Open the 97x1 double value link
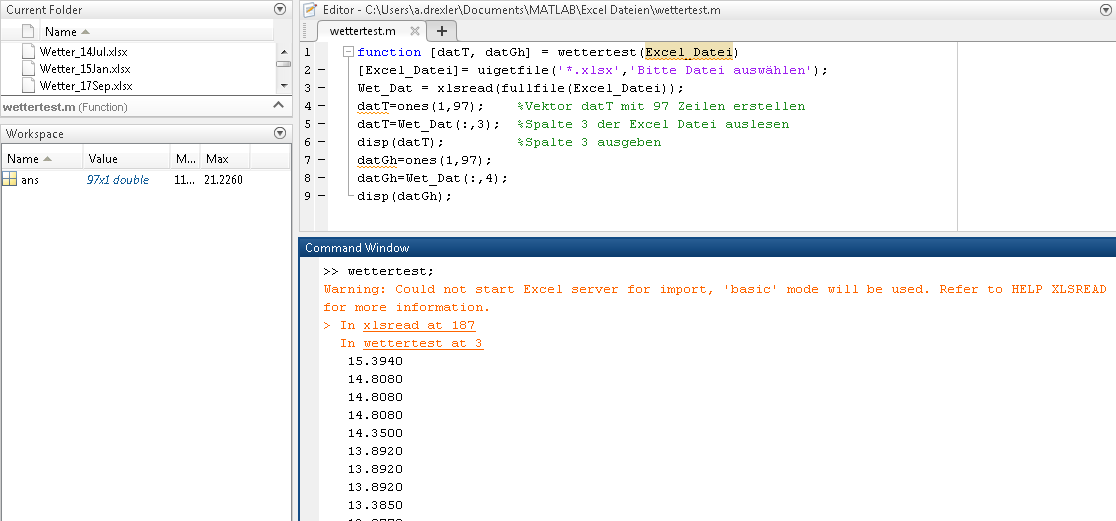 (117, 180)
